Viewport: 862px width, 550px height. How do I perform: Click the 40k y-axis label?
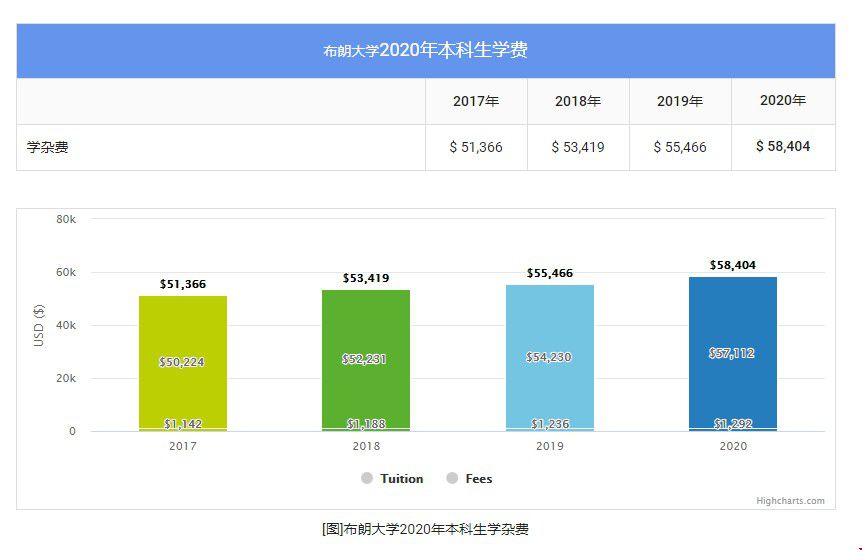pos(66,325)
